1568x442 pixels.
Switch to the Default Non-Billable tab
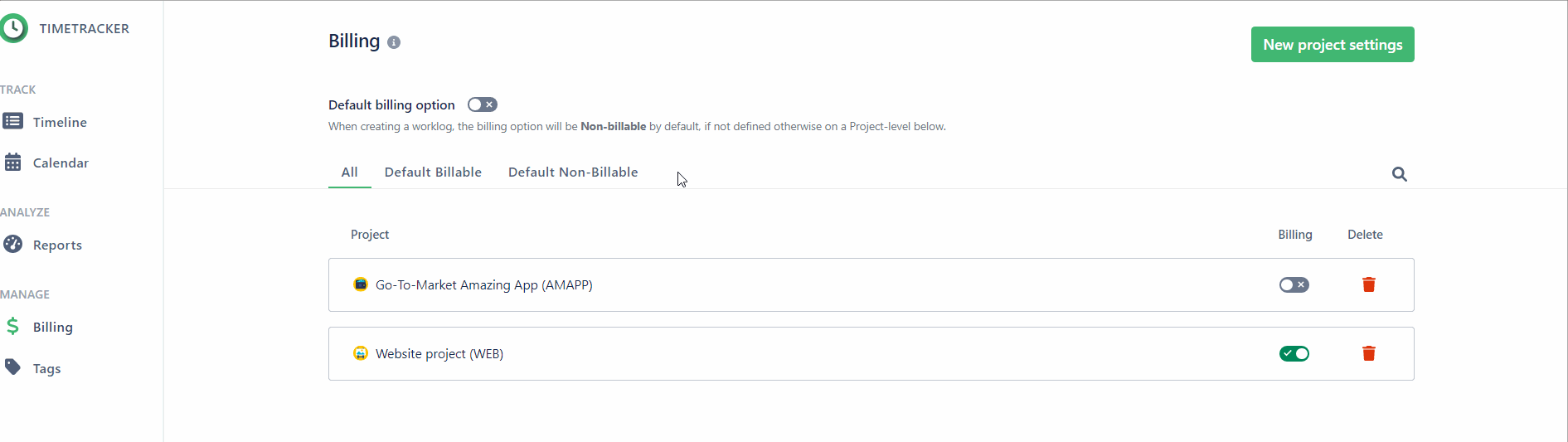[573, 172]
